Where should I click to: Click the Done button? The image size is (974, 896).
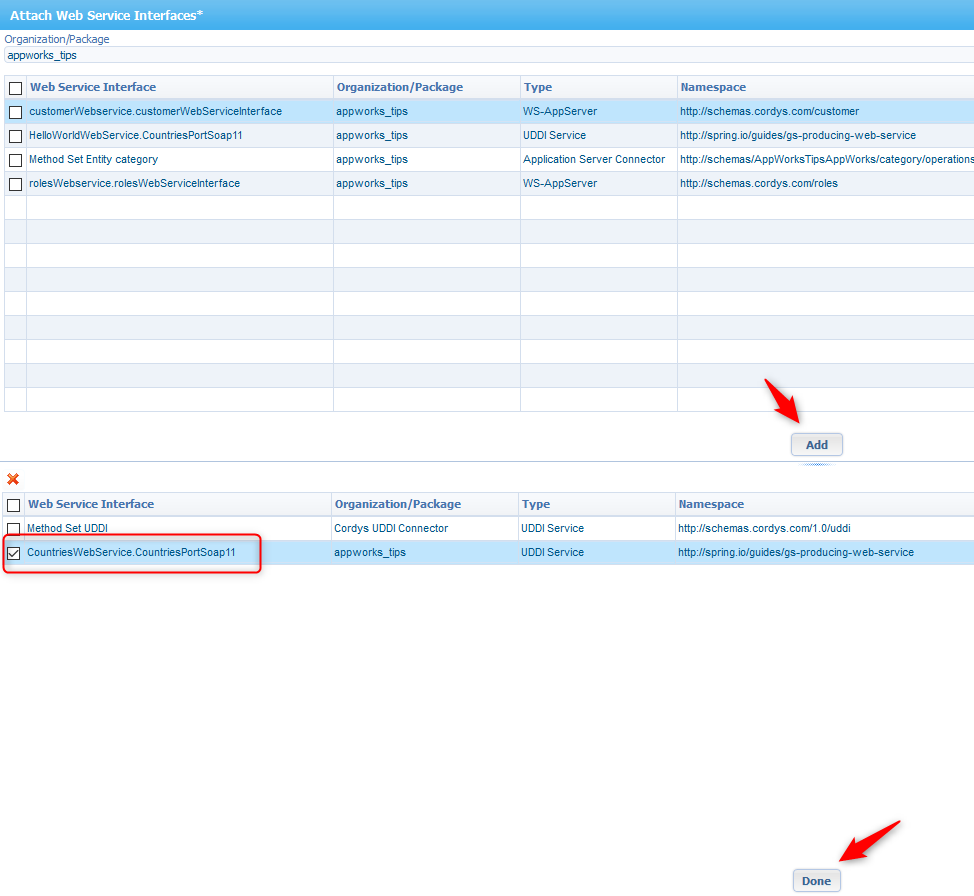tap(816, 881)
